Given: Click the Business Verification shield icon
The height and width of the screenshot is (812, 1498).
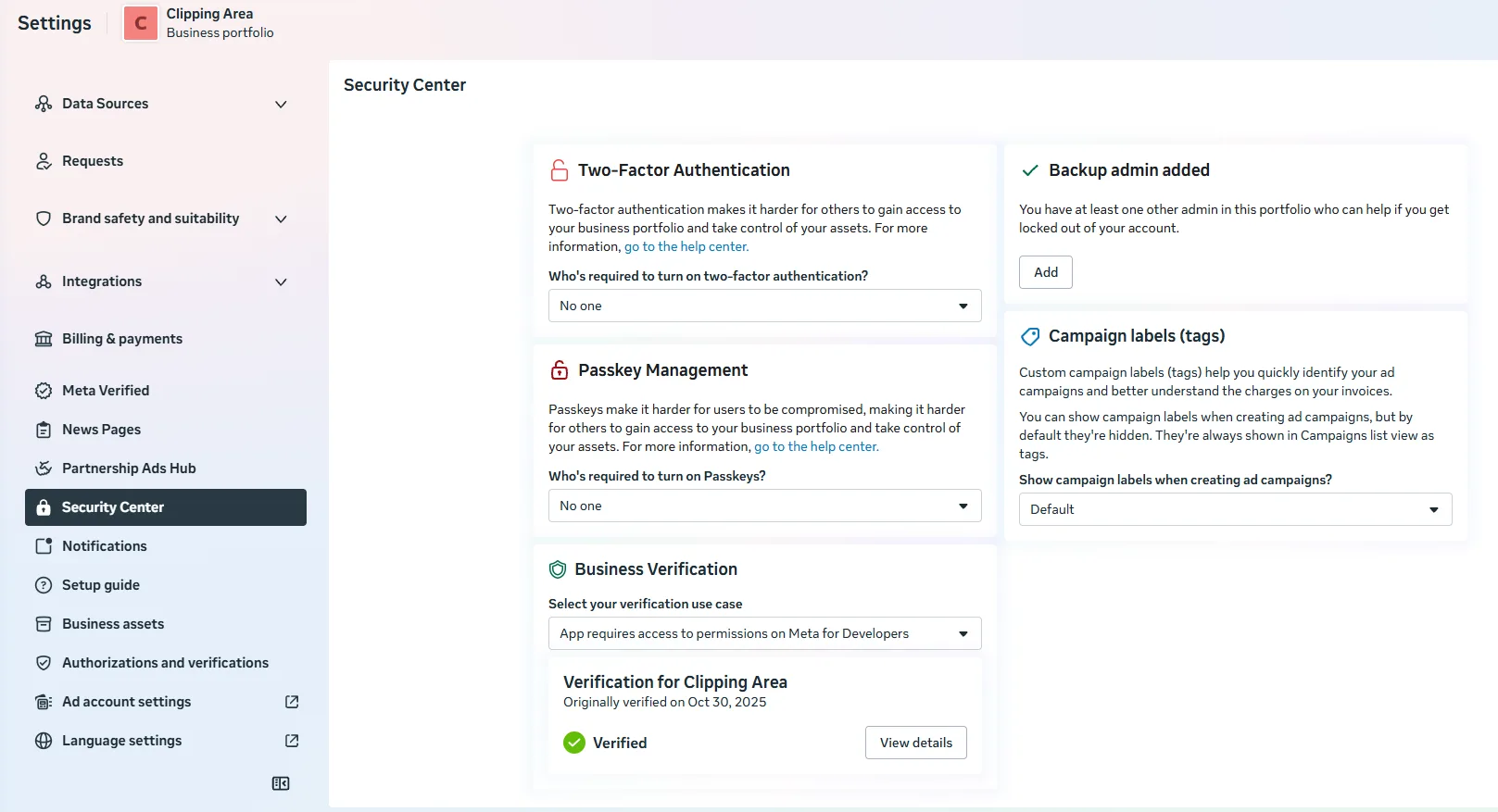Looking at the screenshot, I should 558,569.
